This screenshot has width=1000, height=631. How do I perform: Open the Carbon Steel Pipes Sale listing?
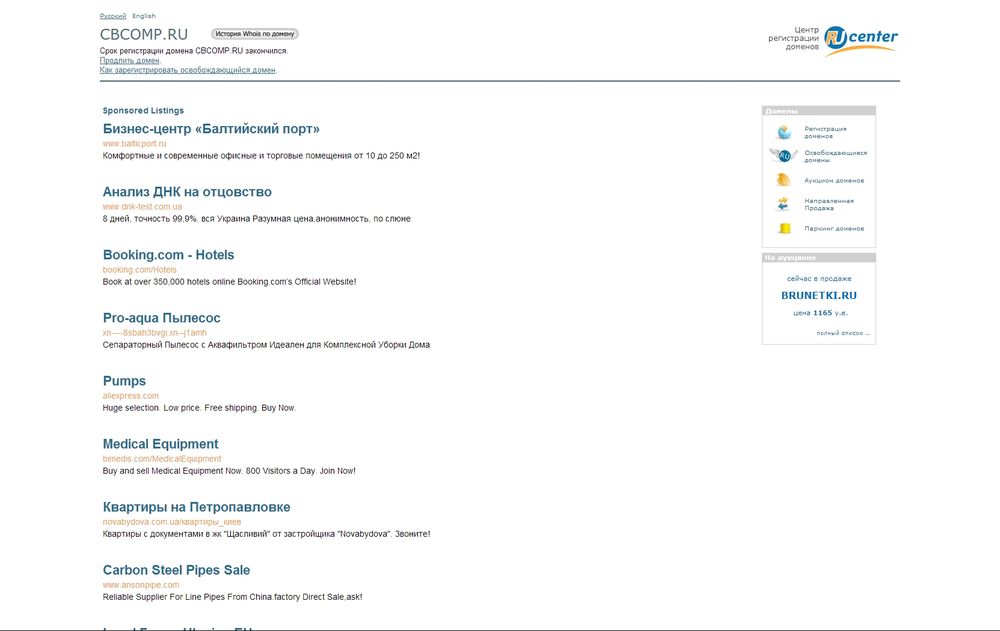176,570
